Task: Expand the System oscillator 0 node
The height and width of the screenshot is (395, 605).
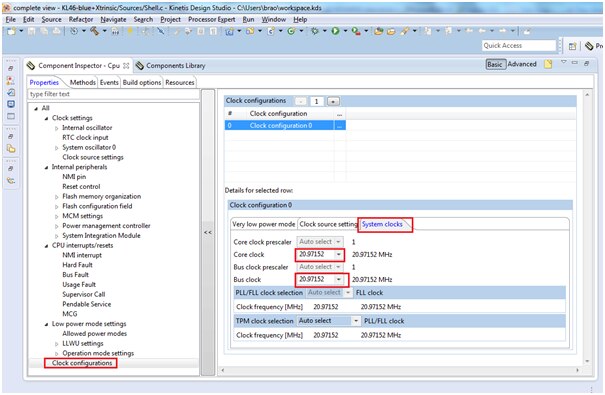Action: tap(56, 148)
